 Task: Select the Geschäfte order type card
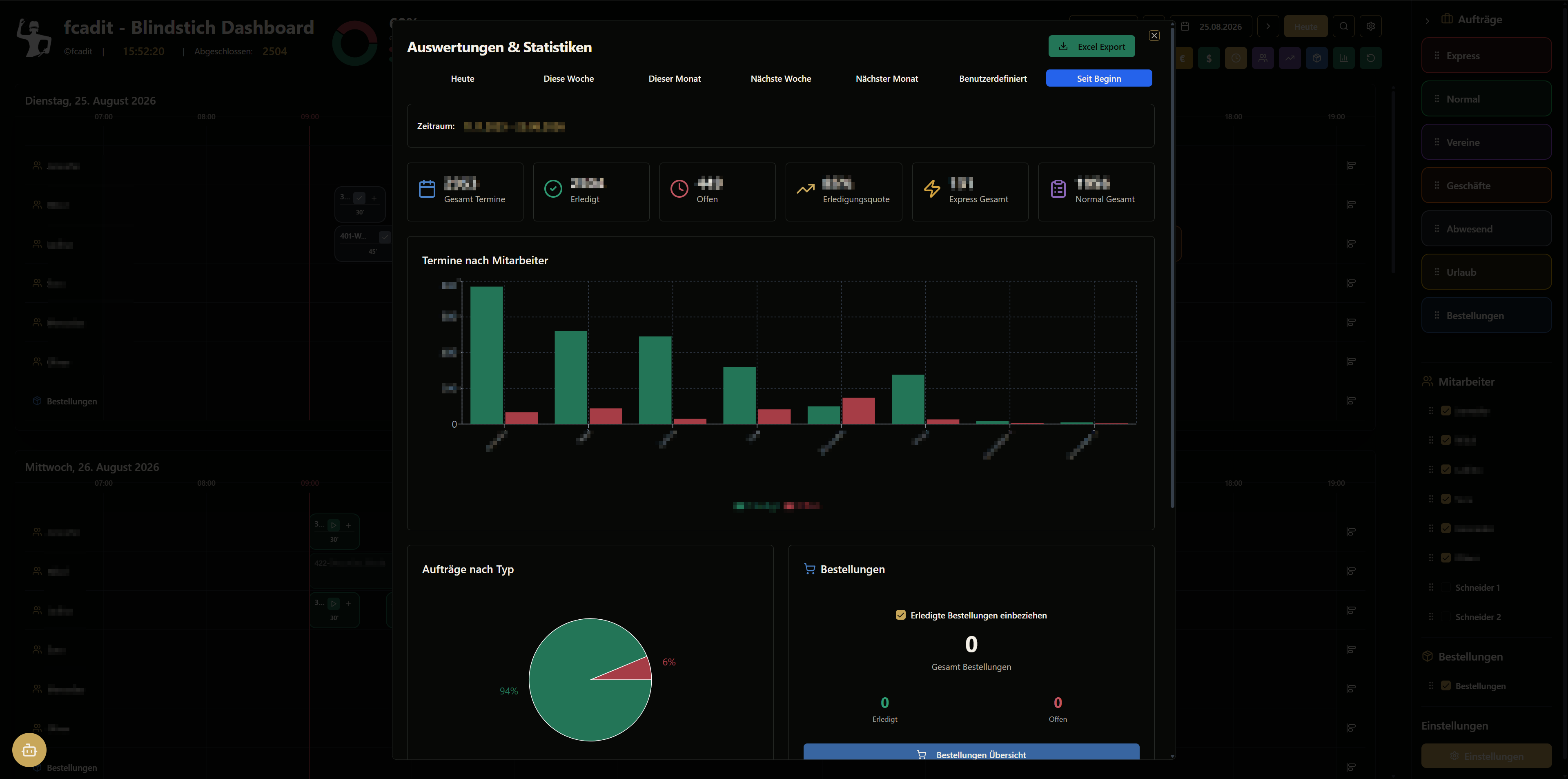click(1486, 185)
